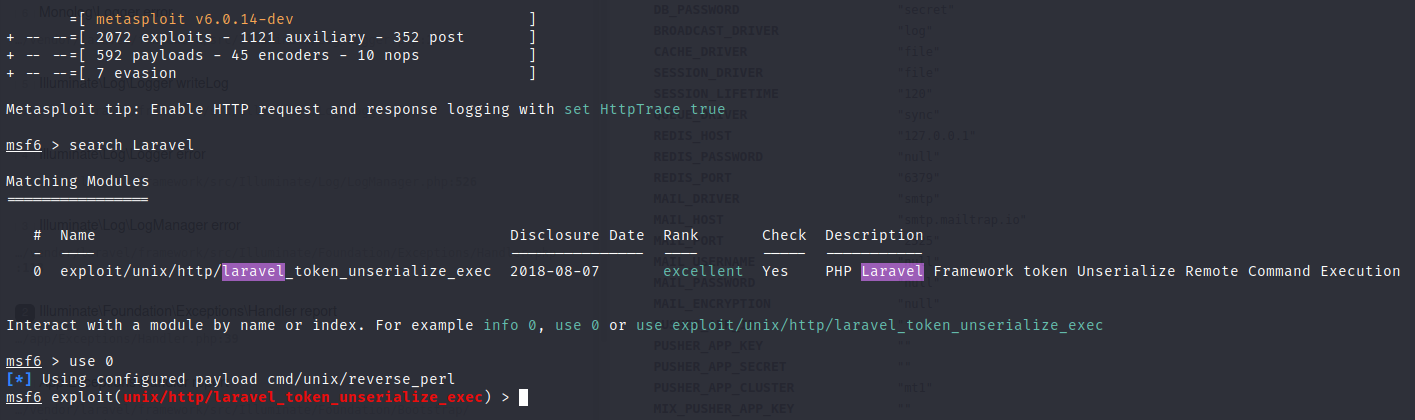Click the 'Rank' column header
Screen dimensions: 1415x420
pos(680,236)
